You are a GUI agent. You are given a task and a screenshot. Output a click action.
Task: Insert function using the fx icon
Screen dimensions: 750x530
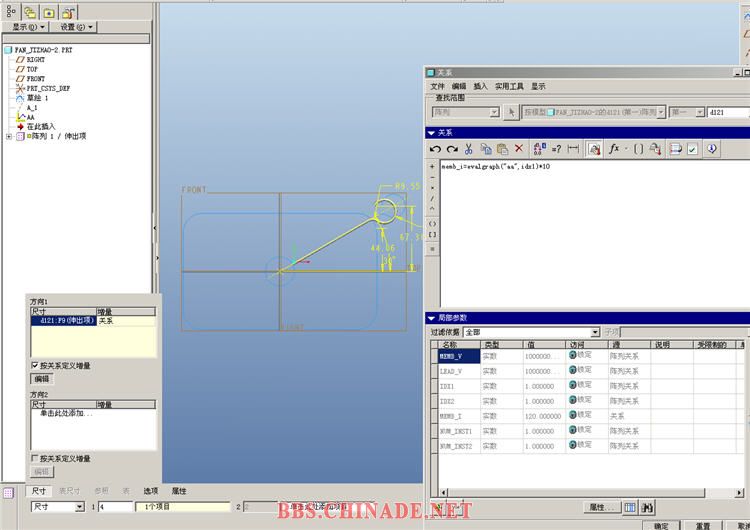pos(614,149)
